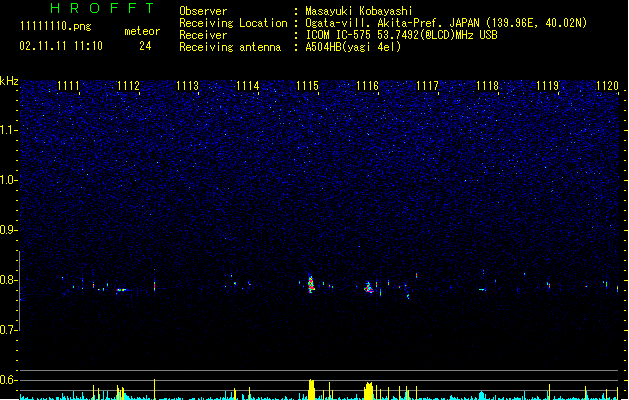
Task: Click the 1116 time marker
Action: (367, 86)
